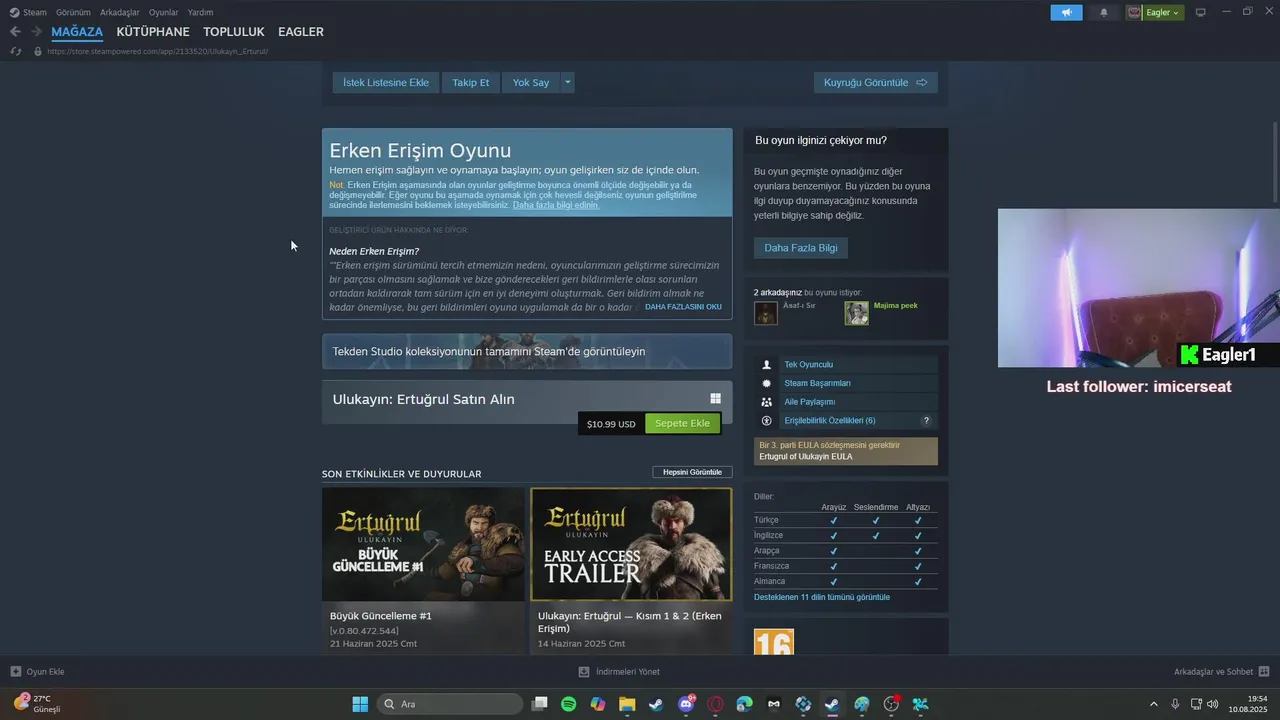View the Tekden Studio collection banner
Viewport: 1280px width, 720px height.
[527, 351]
